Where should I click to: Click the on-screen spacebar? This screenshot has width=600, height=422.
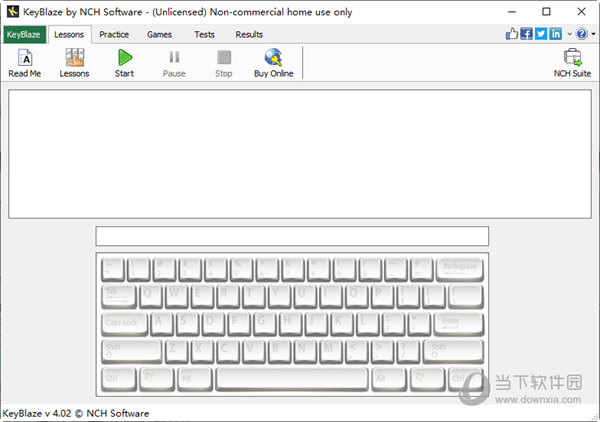(292, 379)
